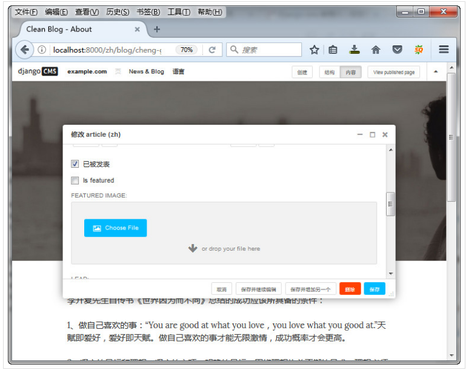Open the bookmarks list icon
Image resolution: width=466 pixels, height=370 pixels.
click(333, 50)
